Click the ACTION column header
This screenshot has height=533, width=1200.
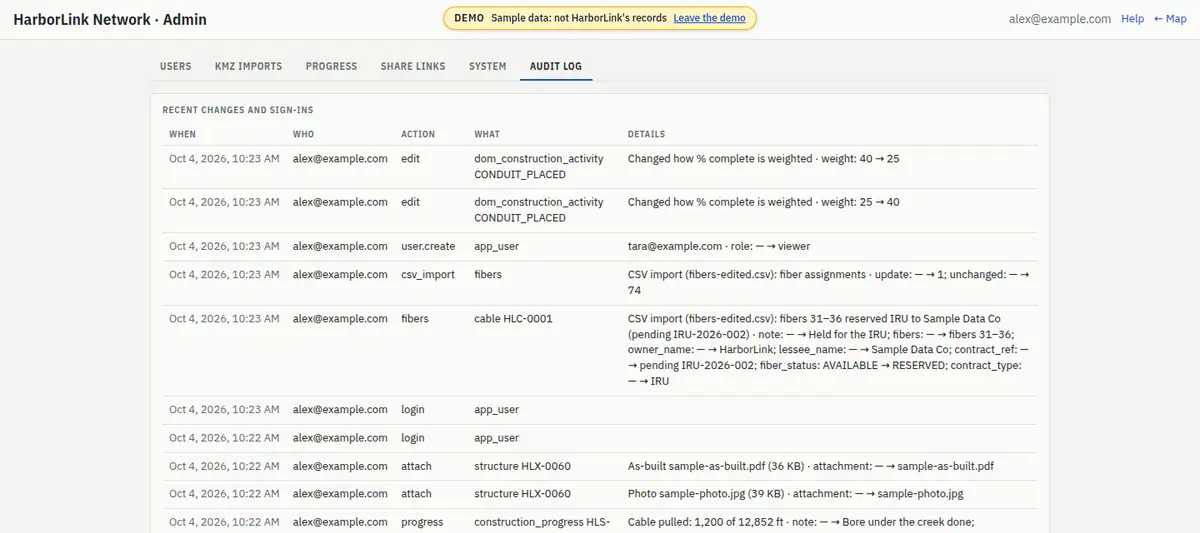click(x=418, y=134)
